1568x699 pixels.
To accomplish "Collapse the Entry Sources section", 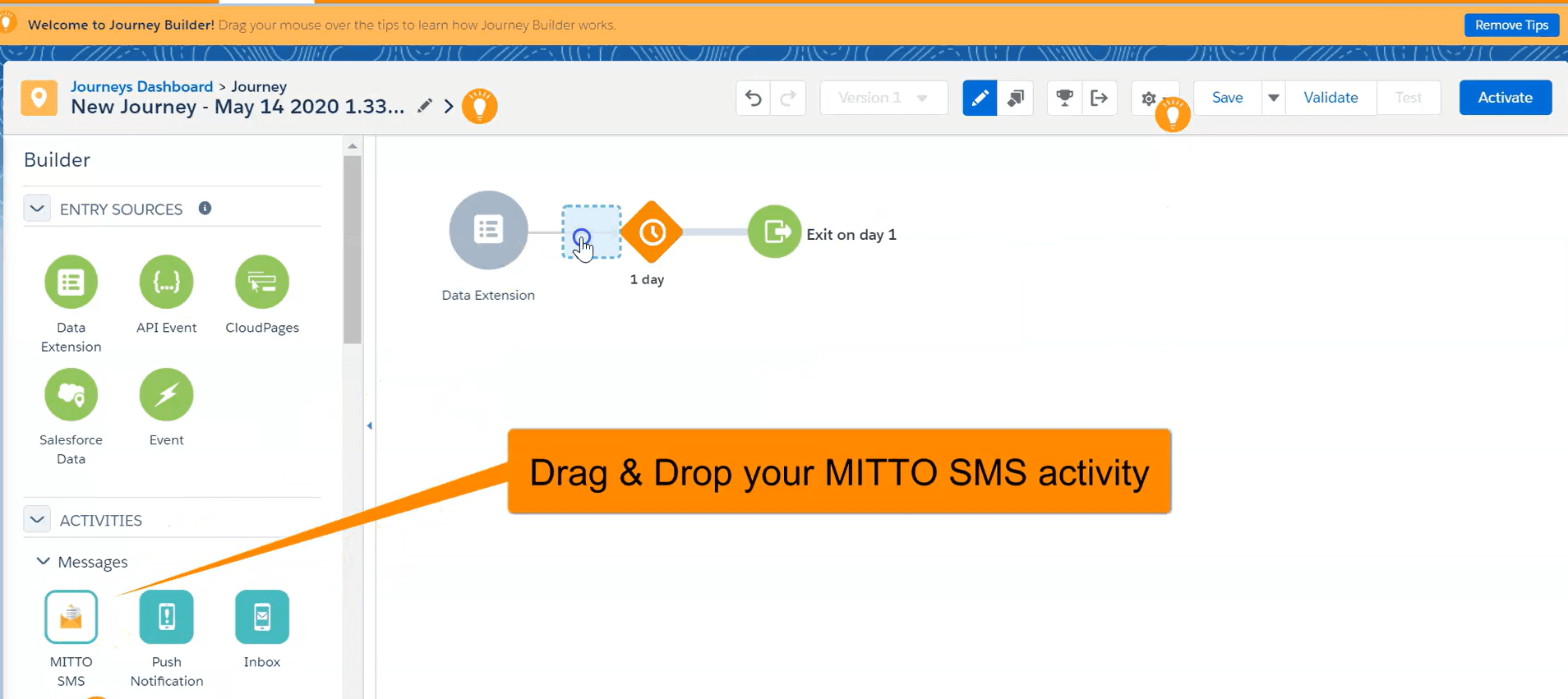I will (x=37, y=209).
